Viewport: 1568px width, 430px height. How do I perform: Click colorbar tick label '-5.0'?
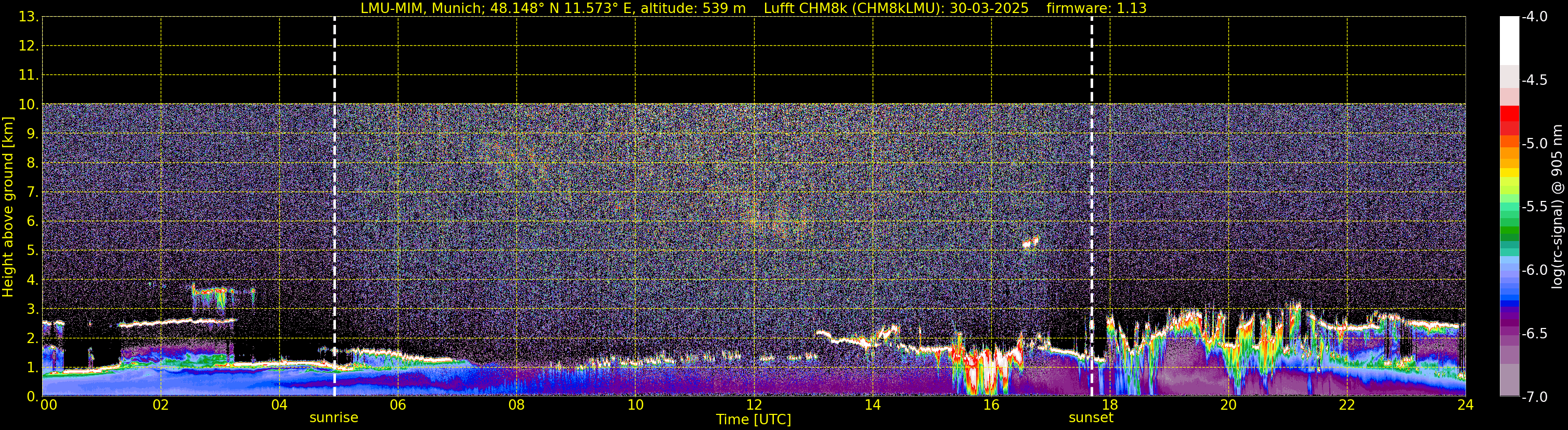[1535, 144]
